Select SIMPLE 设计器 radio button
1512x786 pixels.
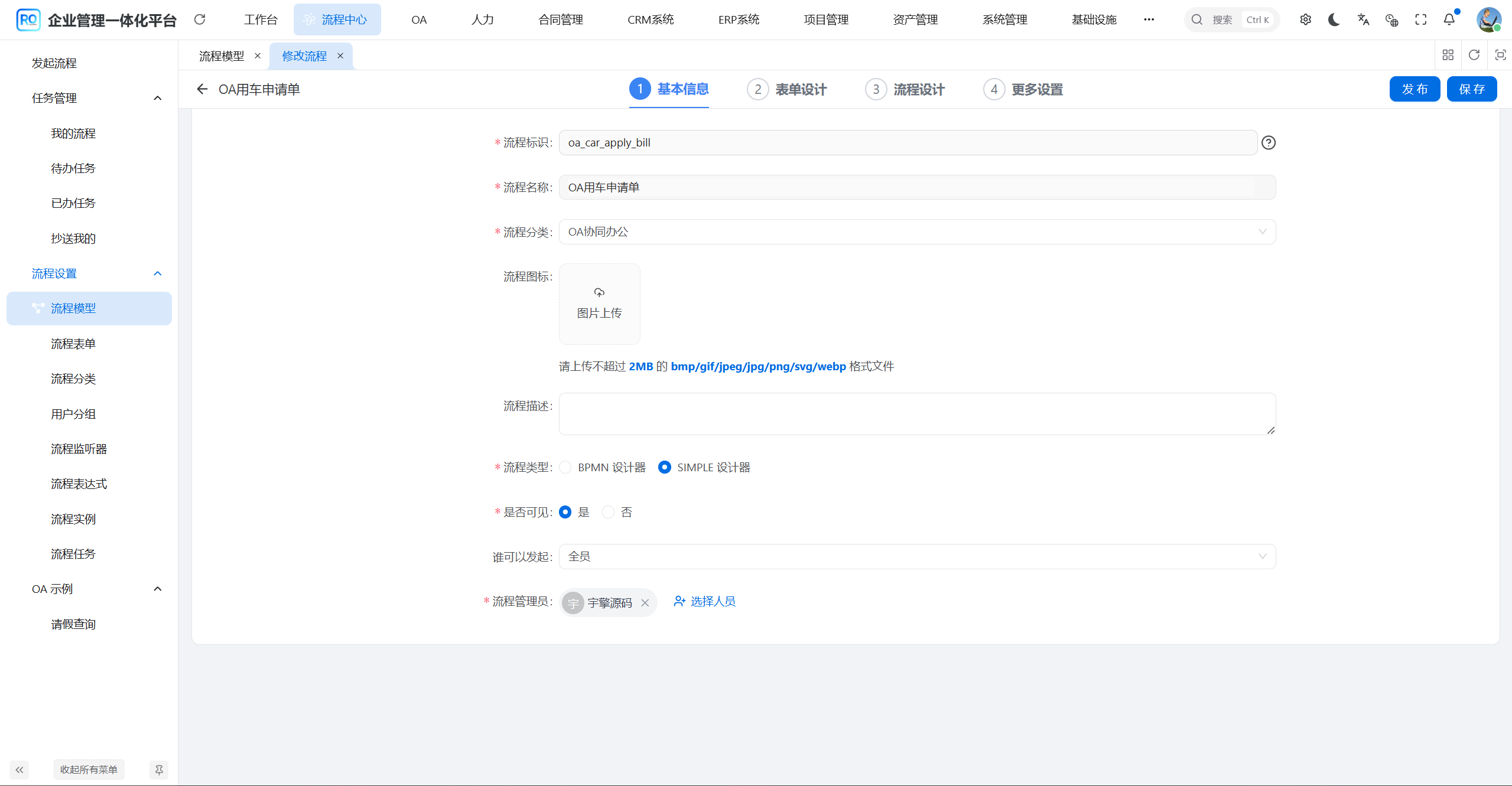[x=664, y=467]
